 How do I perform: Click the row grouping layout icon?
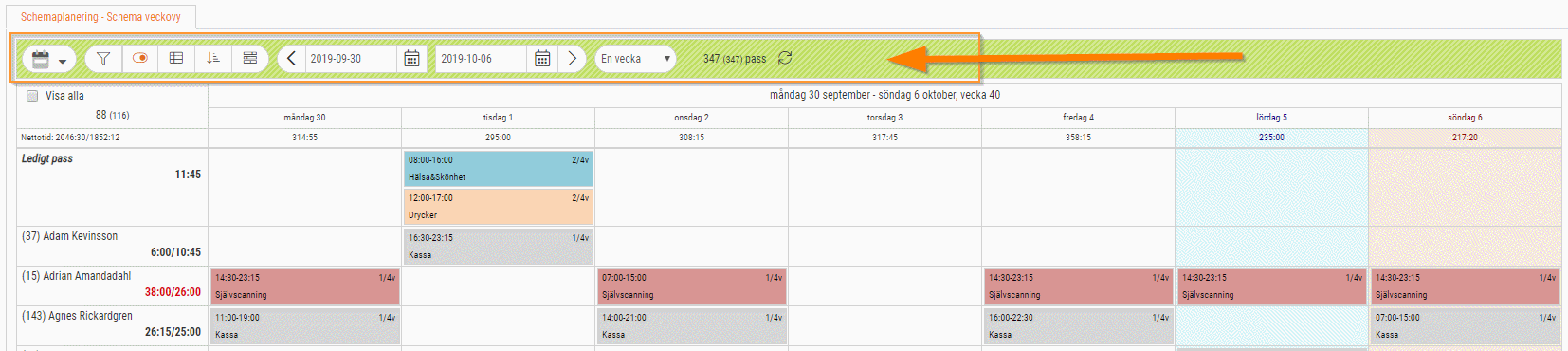[x=250, y=59]
